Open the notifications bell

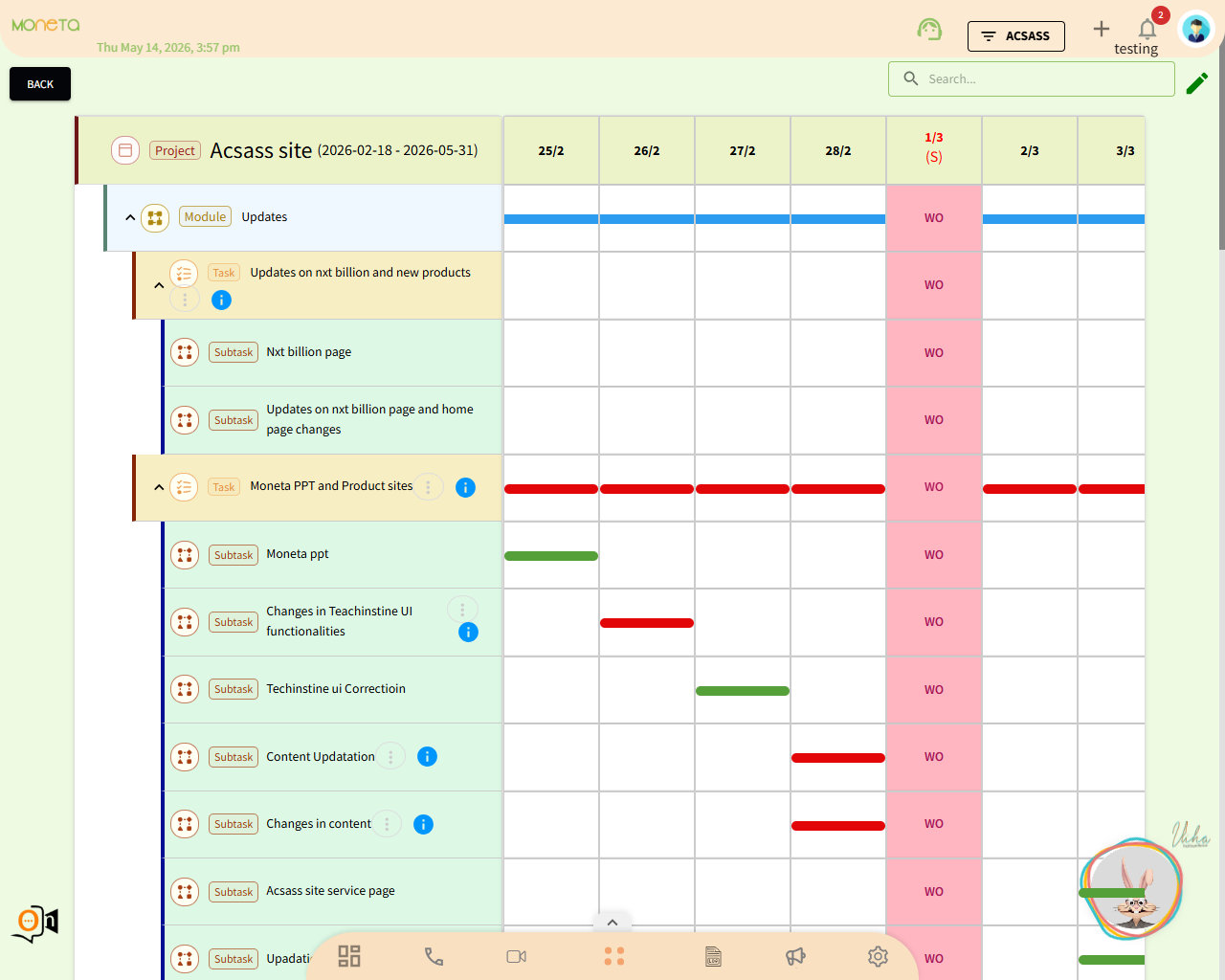1147,29
